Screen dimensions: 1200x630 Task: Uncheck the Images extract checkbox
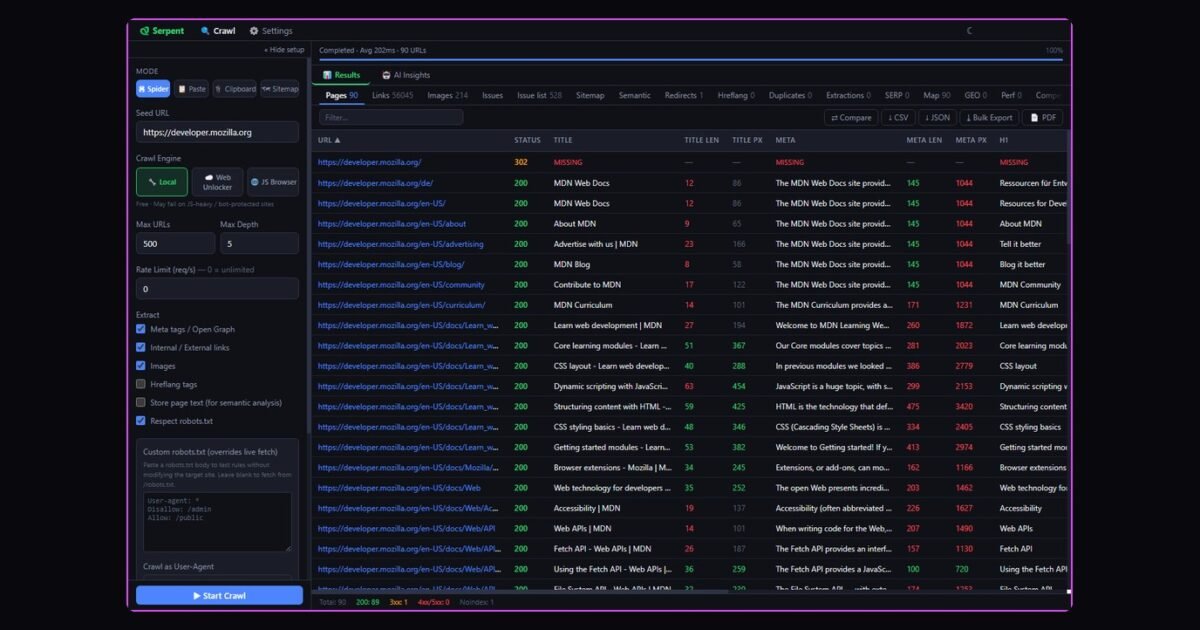click(x=141, y=366)
